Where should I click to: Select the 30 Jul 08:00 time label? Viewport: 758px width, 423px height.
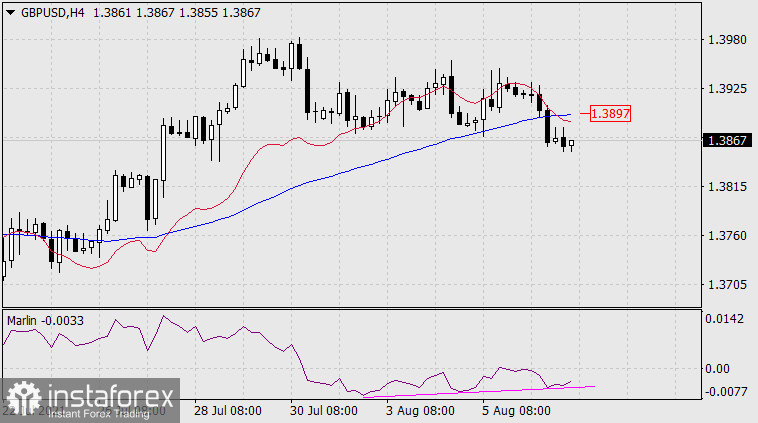[324, 411]
